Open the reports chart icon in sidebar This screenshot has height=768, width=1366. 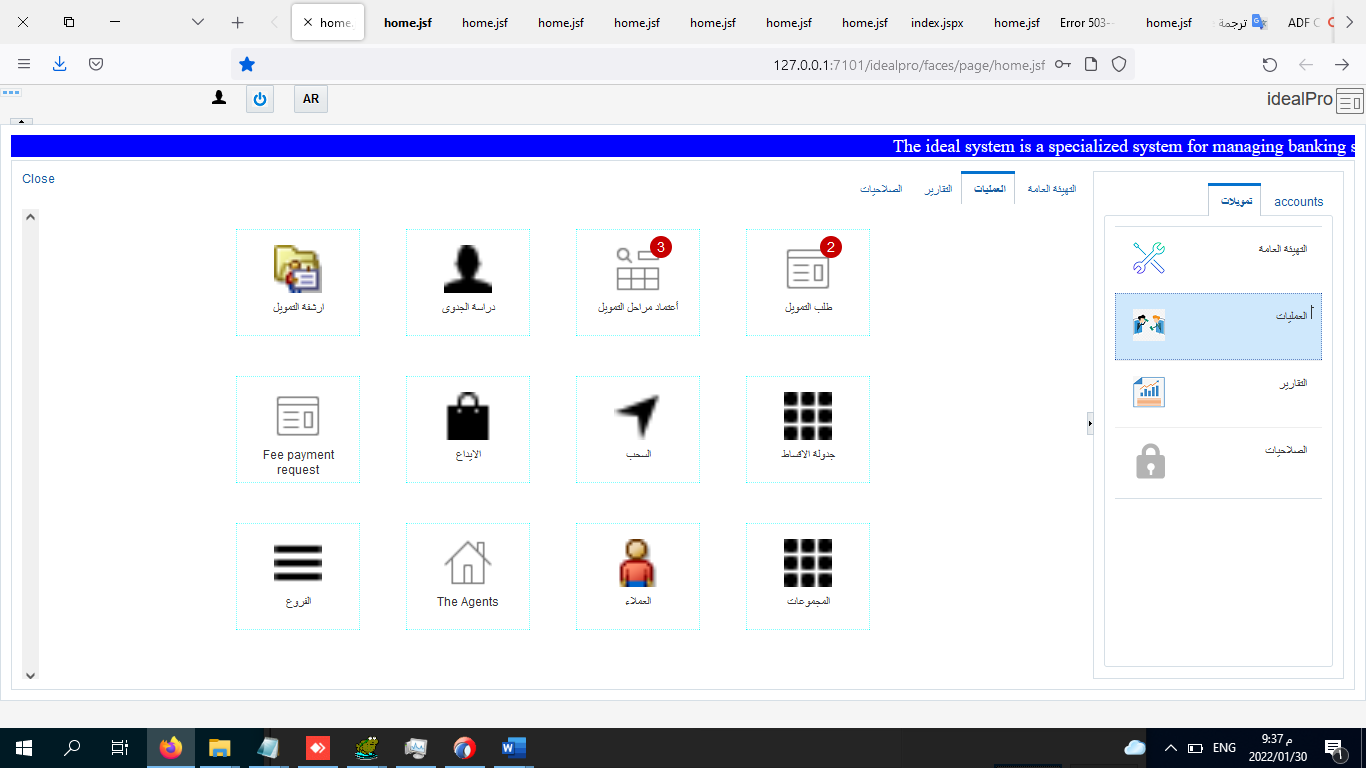[1149, 392]
